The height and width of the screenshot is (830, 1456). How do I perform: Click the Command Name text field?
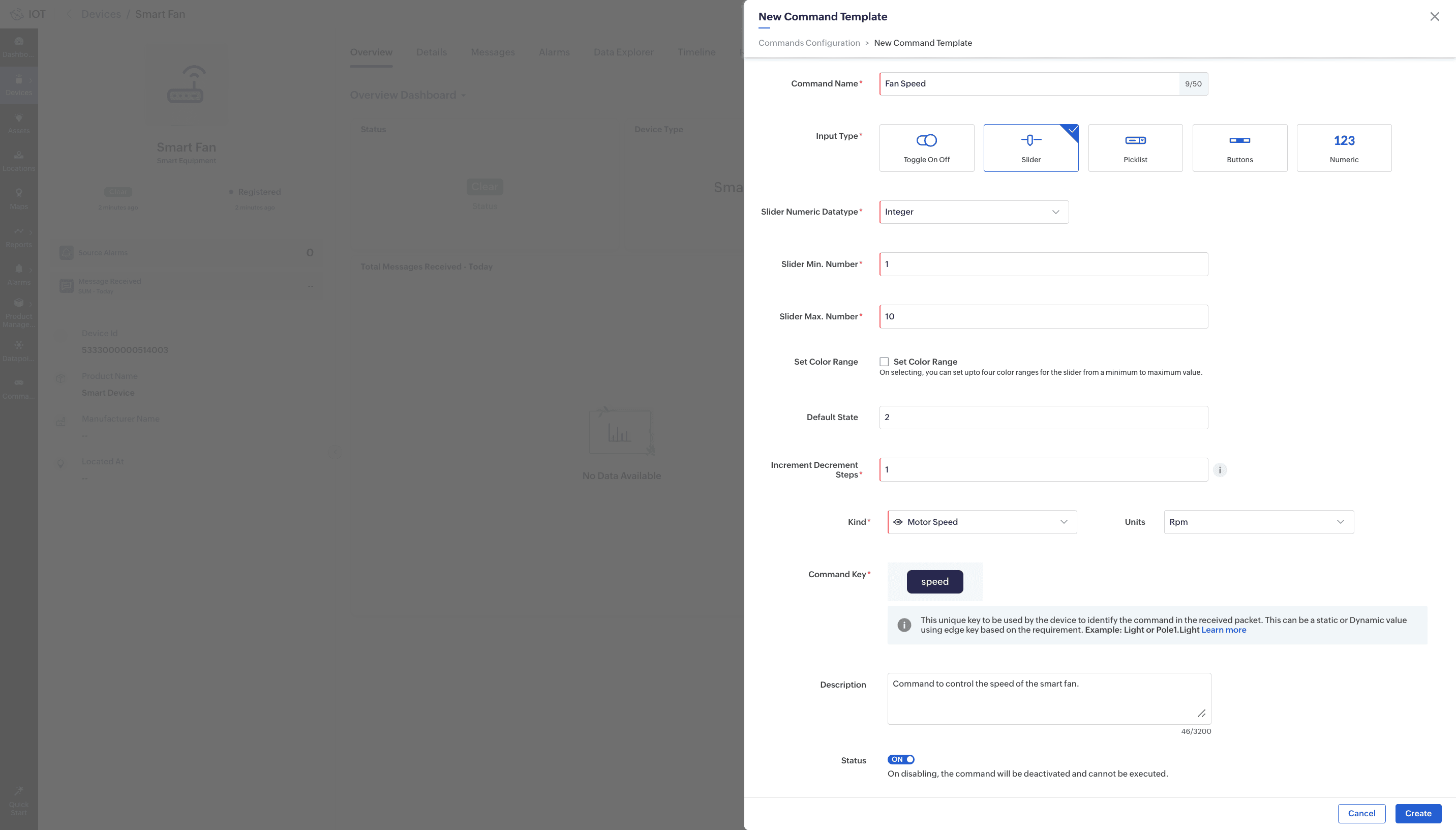[1028, 84]
